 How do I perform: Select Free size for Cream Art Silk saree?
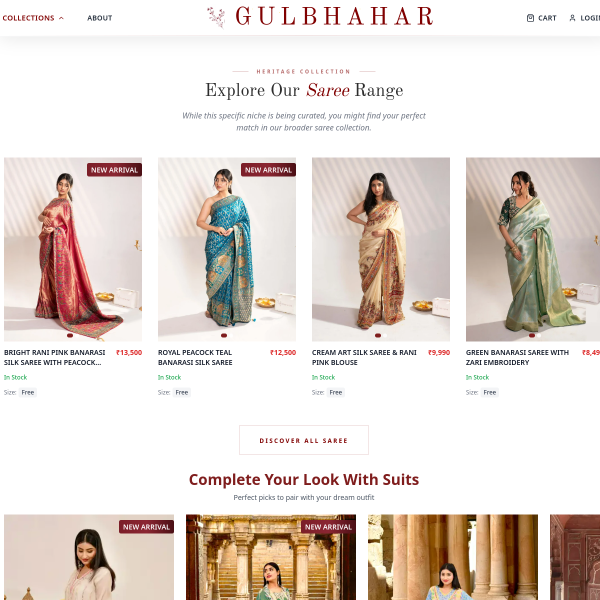tap(336, 392)
